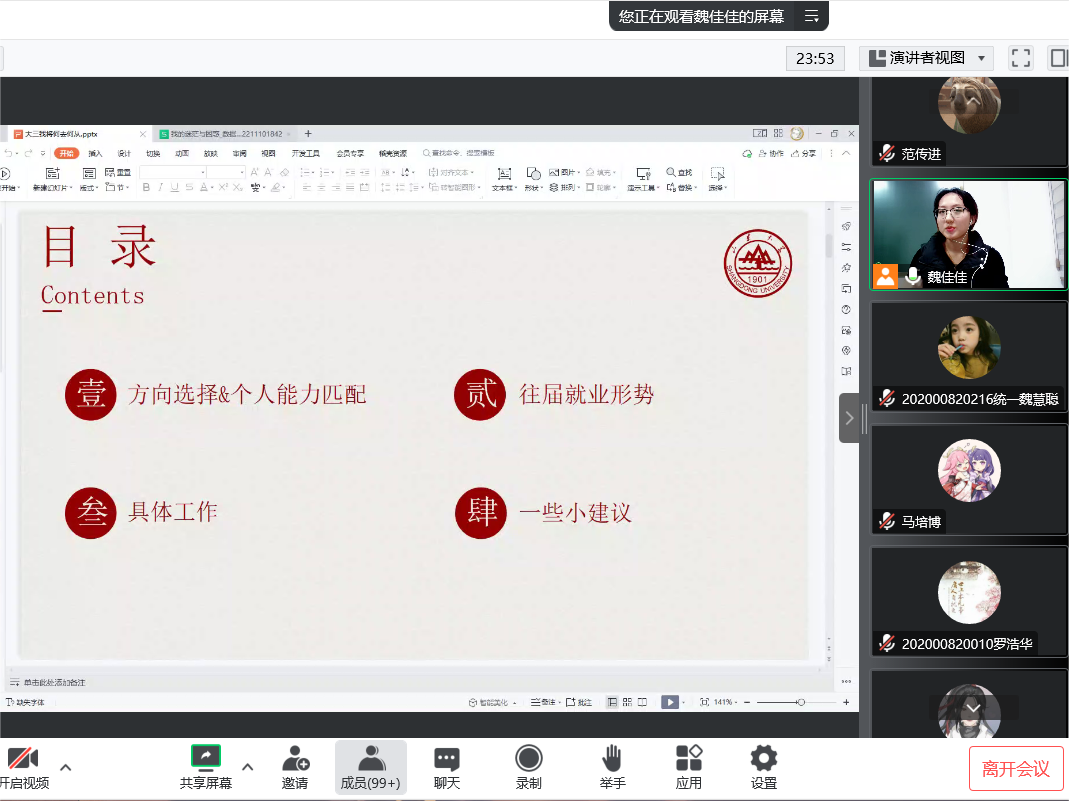This screenshot has width=1069, height=801.
Task: Open the Chat panel
Action: point(446,767)
